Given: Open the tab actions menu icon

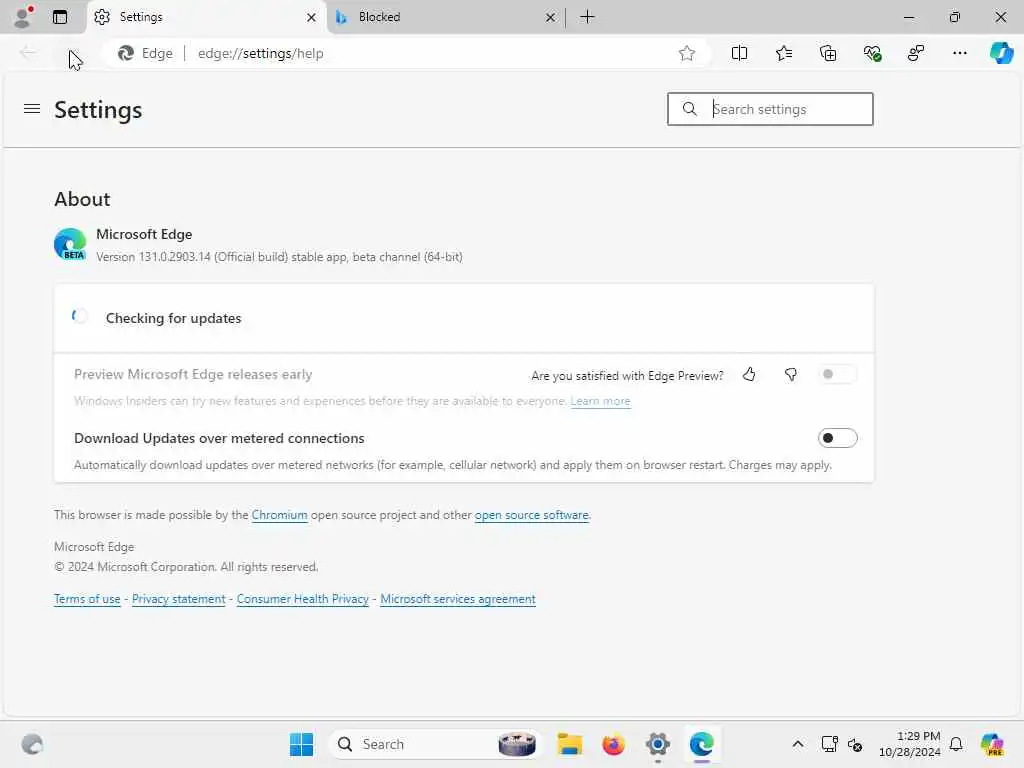Looking at the screenshot, I should click(60, 17).
